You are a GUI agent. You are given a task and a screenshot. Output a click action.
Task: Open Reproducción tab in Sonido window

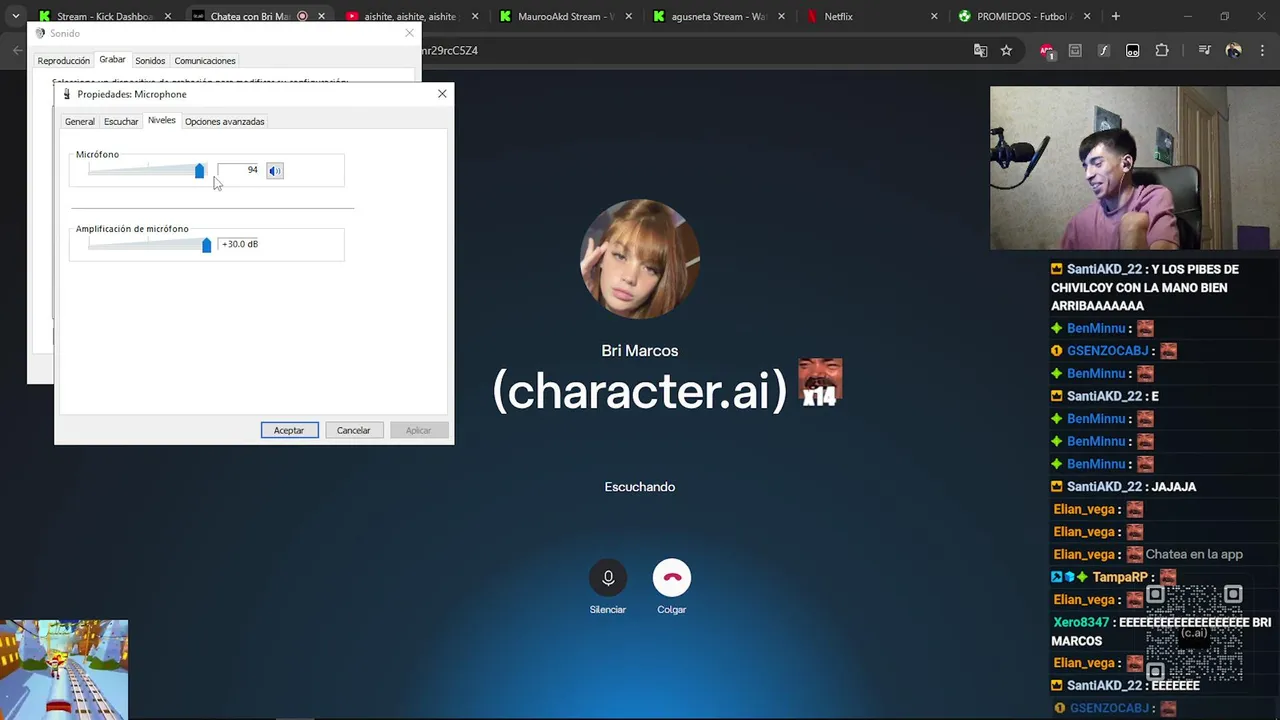[64, 61]
